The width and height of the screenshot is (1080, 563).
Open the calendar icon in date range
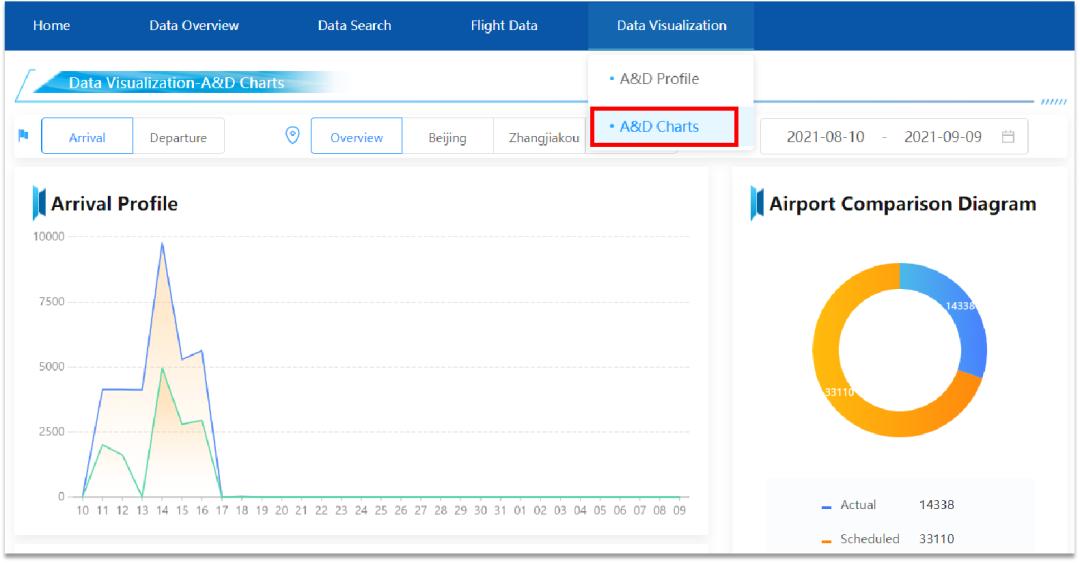pyautogui.click(x=1008, y=136)
